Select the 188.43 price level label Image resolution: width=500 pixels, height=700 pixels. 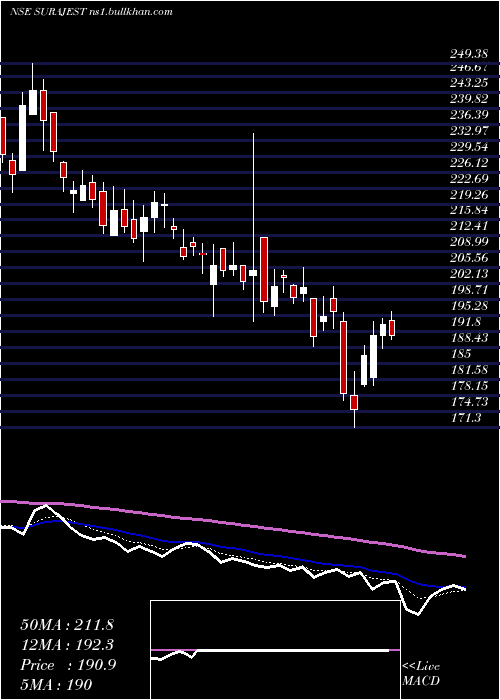(469, 338)
